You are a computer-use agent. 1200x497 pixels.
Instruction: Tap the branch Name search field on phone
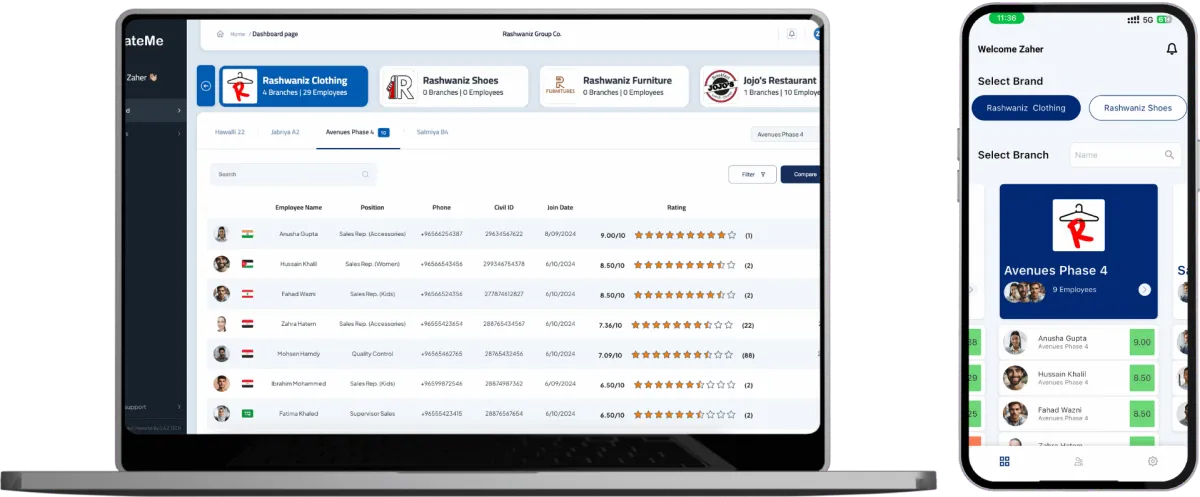click(1125, 155)
